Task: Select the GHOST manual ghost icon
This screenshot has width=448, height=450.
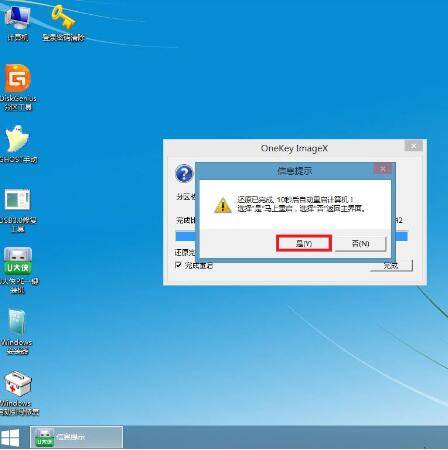Action: 18,144
